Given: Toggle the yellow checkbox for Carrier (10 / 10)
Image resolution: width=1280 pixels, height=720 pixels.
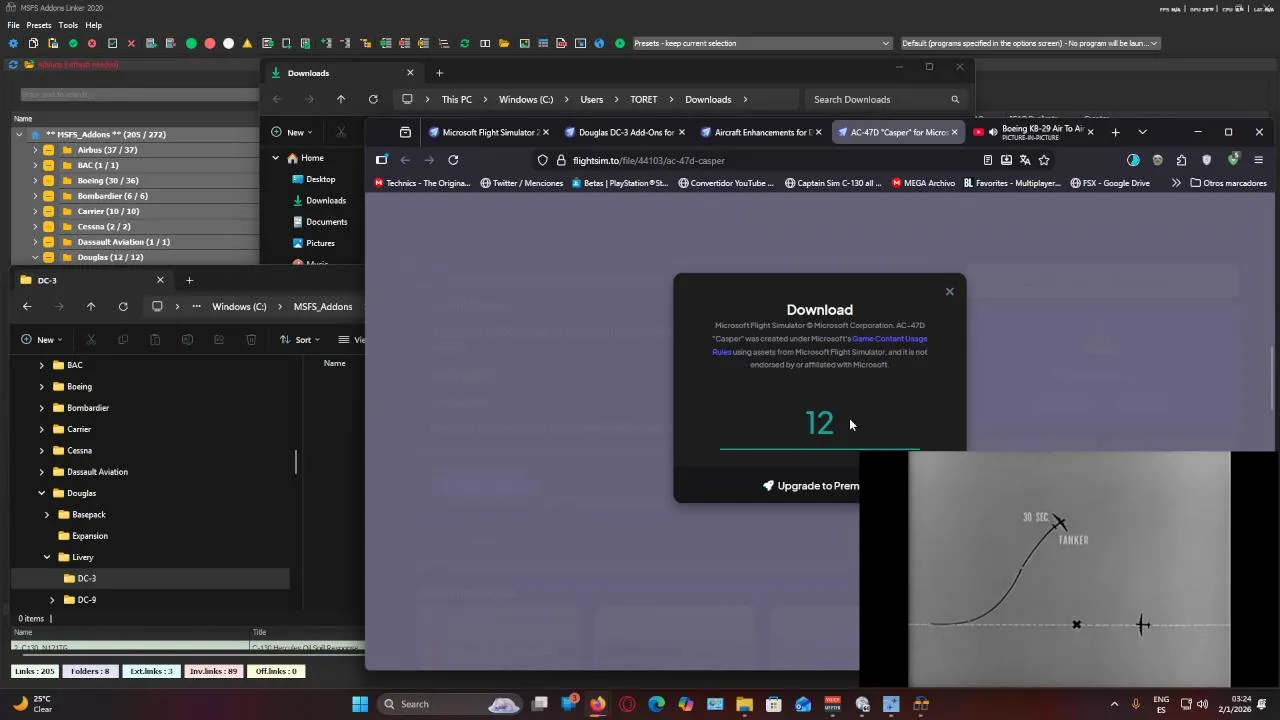Looking at the screenshot, I should 48,211.
